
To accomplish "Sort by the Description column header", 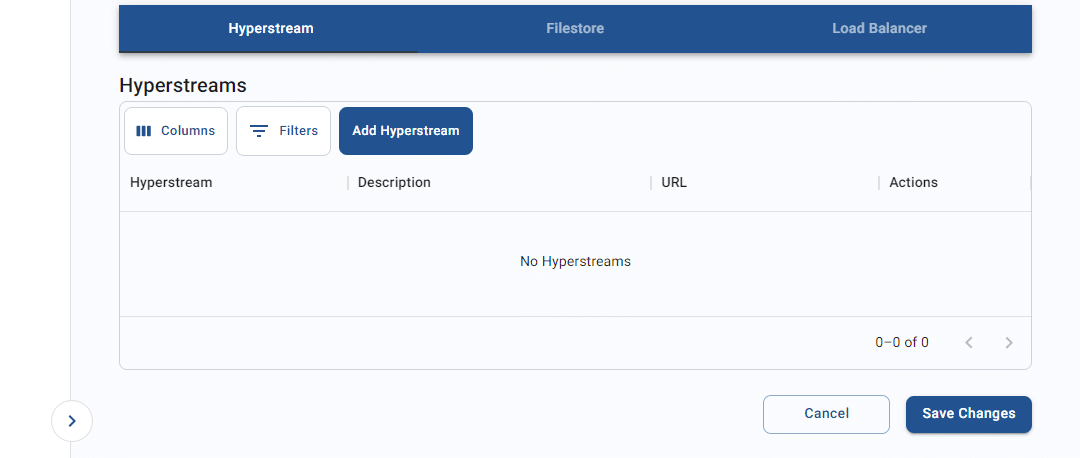I will click(x=394, y=183).
